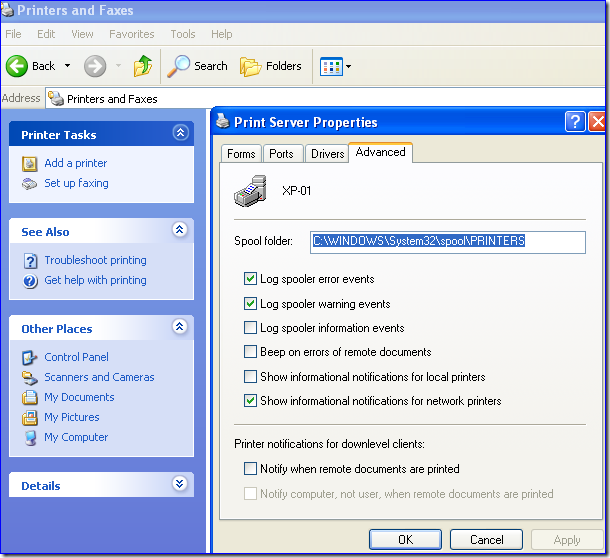610x558 pixels.
Task: Open the Favorites menu
Action: tap(131, 34)
